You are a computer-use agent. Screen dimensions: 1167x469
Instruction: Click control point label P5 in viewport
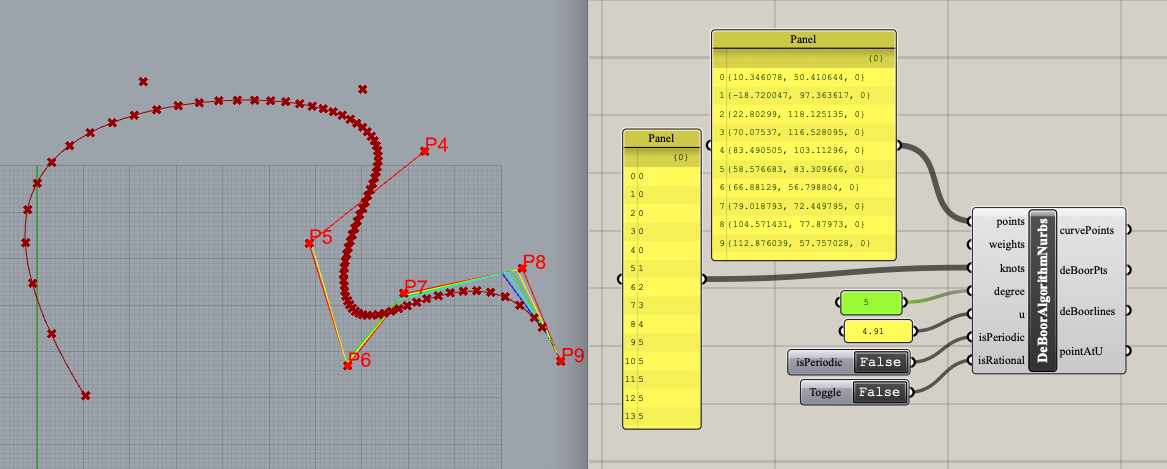tap(321, 237)
